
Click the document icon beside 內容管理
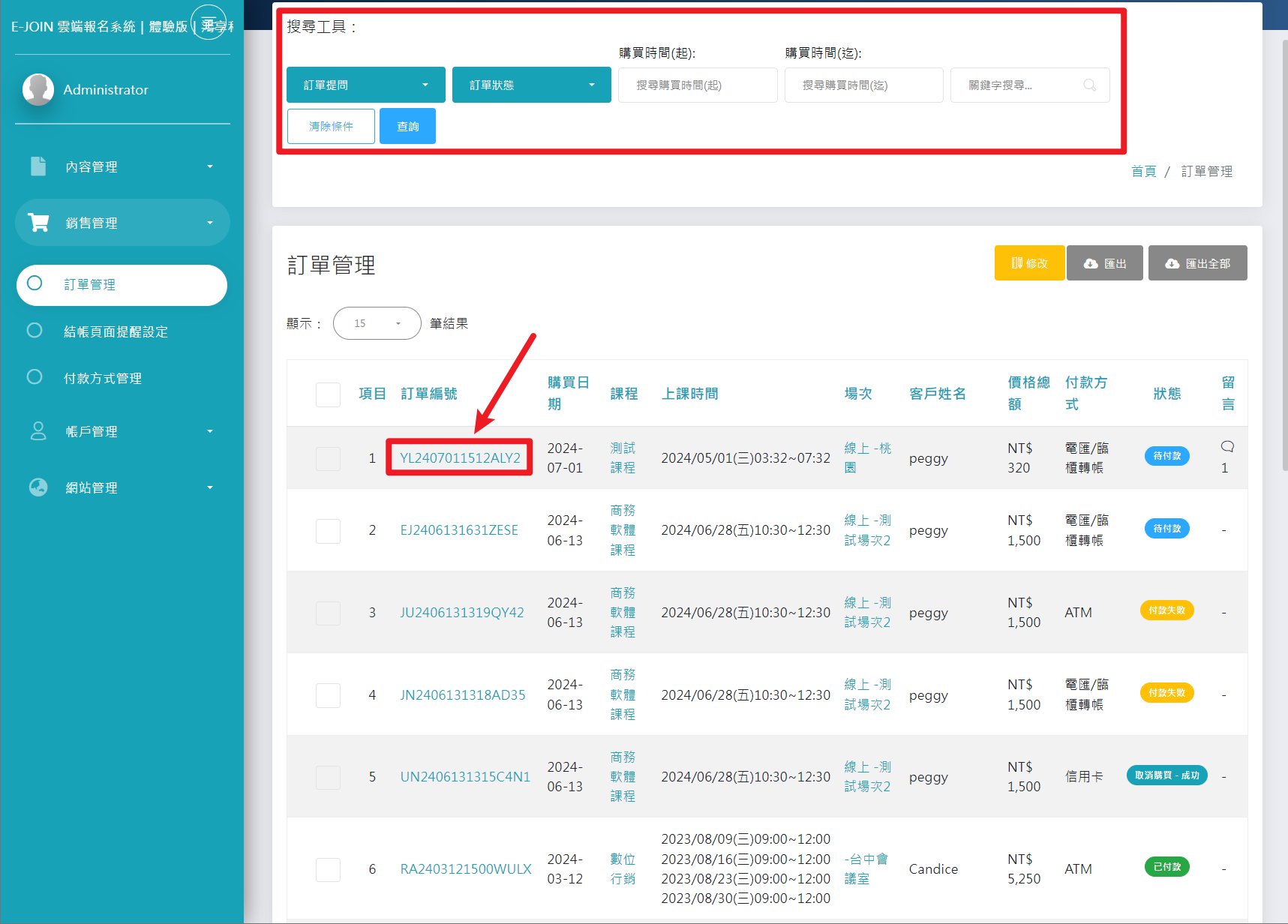[x=38, y=166]
